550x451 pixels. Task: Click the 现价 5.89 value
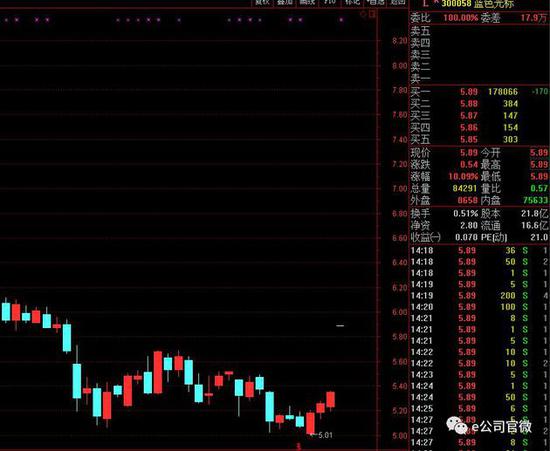click(469, 153)
